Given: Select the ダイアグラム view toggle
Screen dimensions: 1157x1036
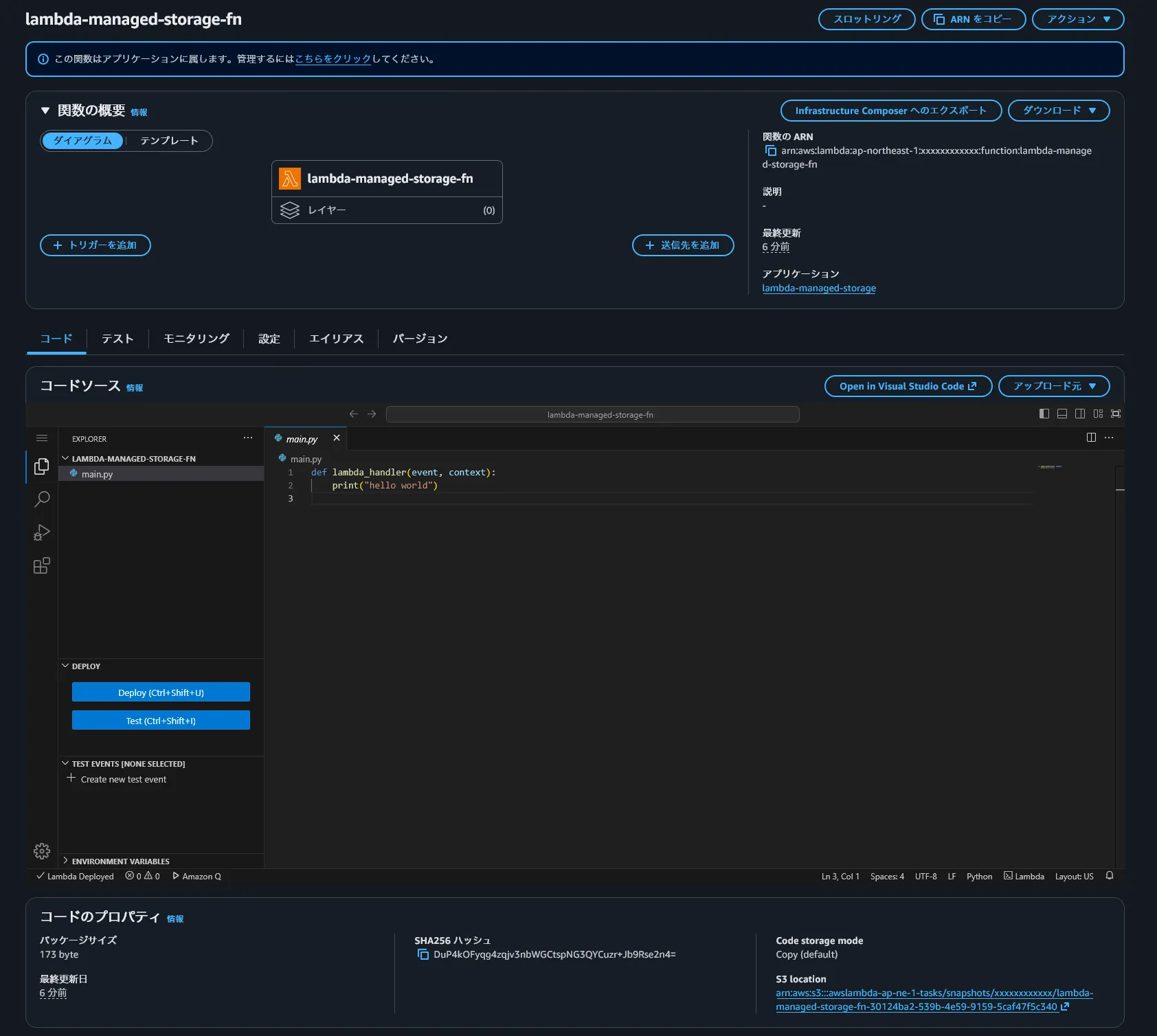Looking at the screenshot, I should point(82,141).
